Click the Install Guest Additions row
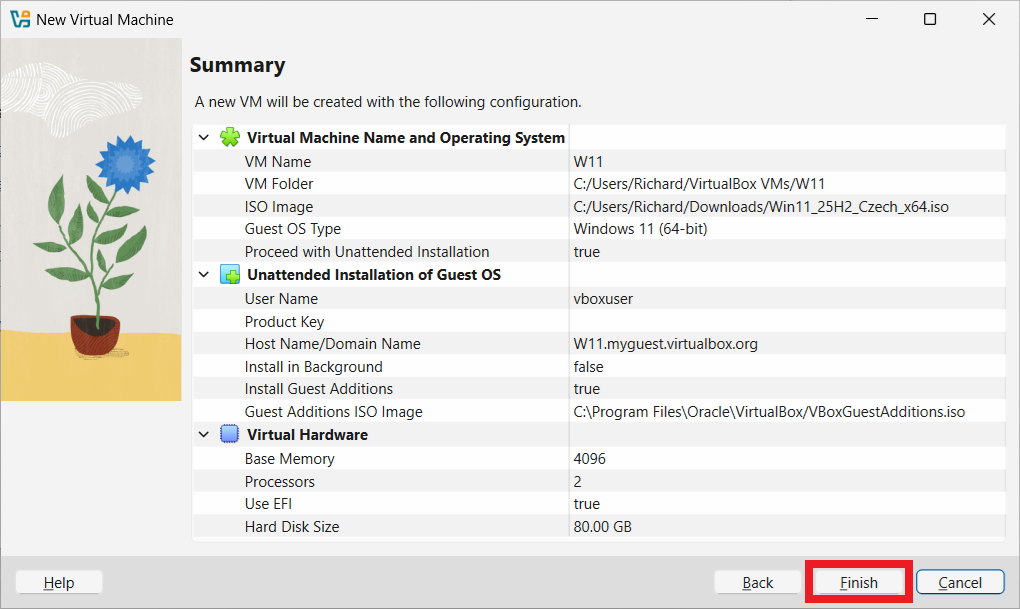Viewport: 1020px width, 609px height. 319,389
